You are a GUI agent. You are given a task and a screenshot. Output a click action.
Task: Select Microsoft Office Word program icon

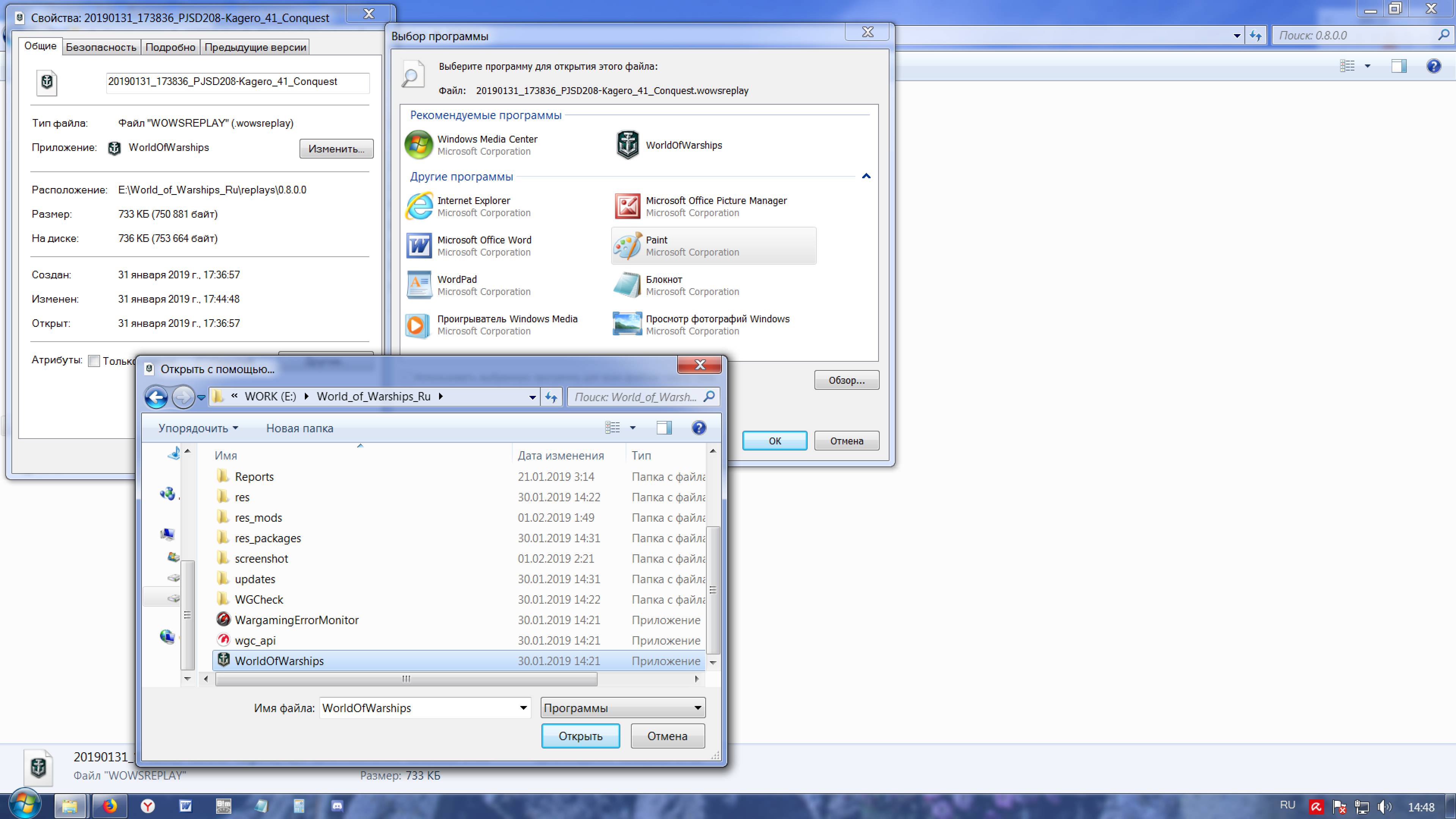click(x=419, y=246)
